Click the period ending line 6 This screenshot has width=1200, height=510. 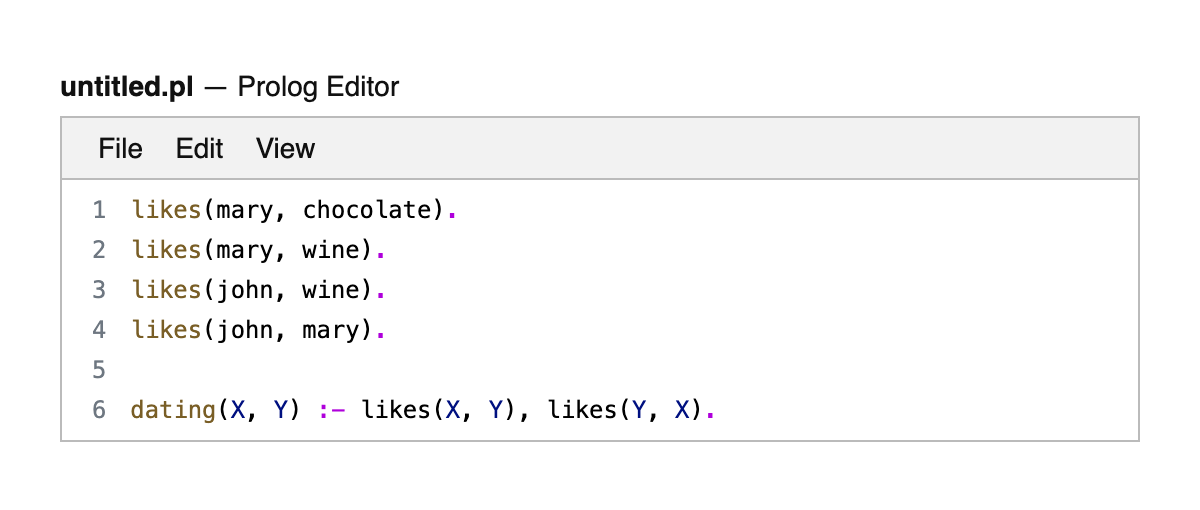click(x=711, y=410)
